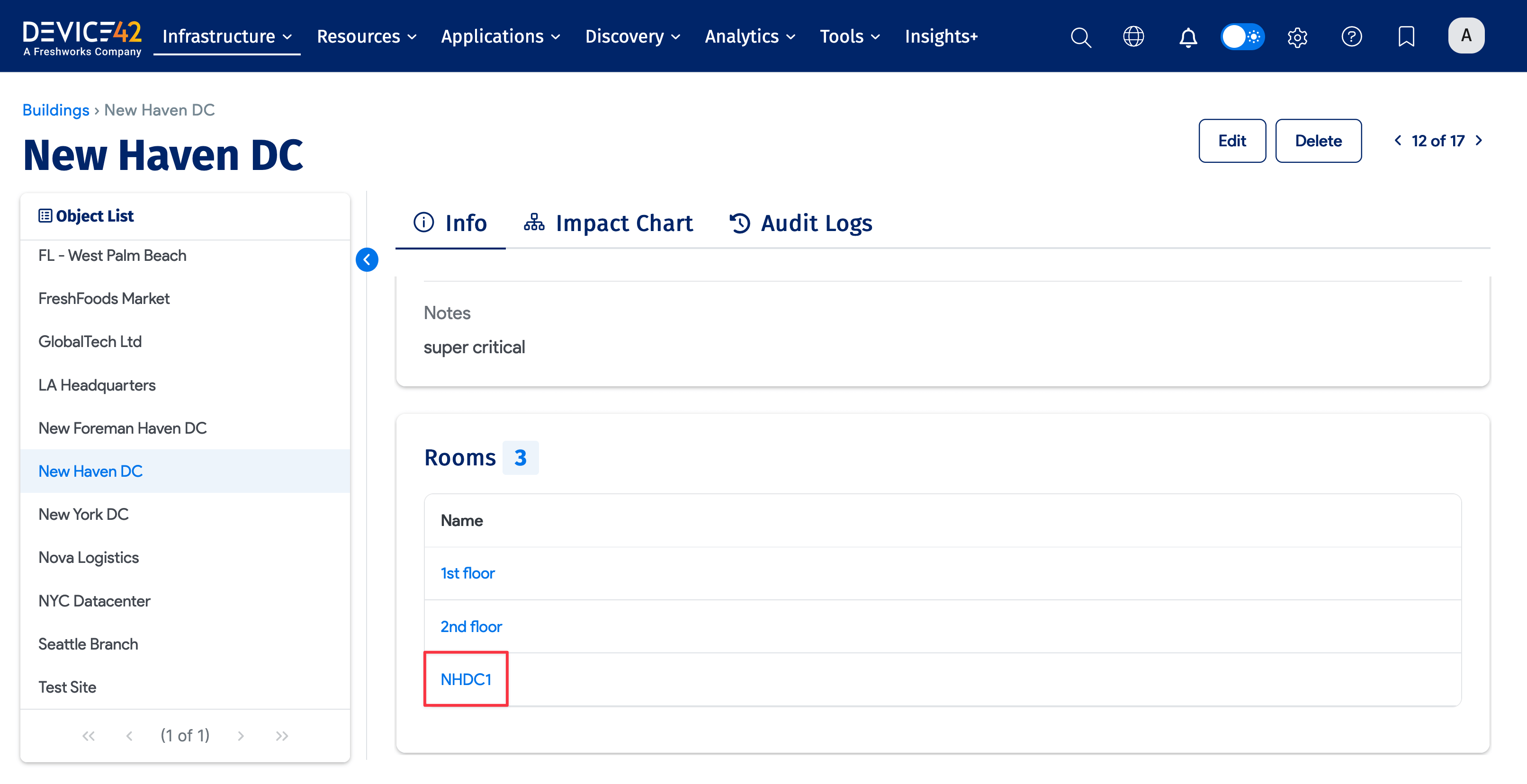Click the Device42 logo
1527x784 pixels.
tap(82, 38)
